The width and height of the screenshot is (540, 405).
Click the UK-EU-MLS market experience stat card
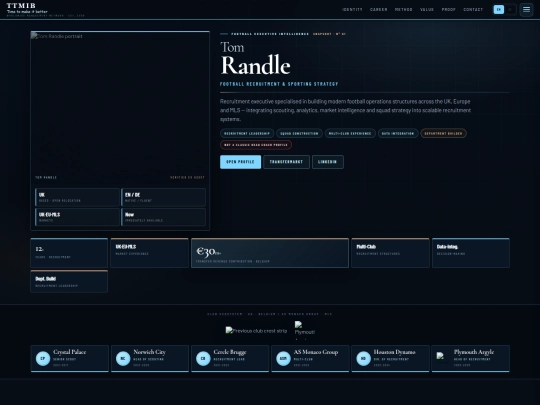pos(149,253)
